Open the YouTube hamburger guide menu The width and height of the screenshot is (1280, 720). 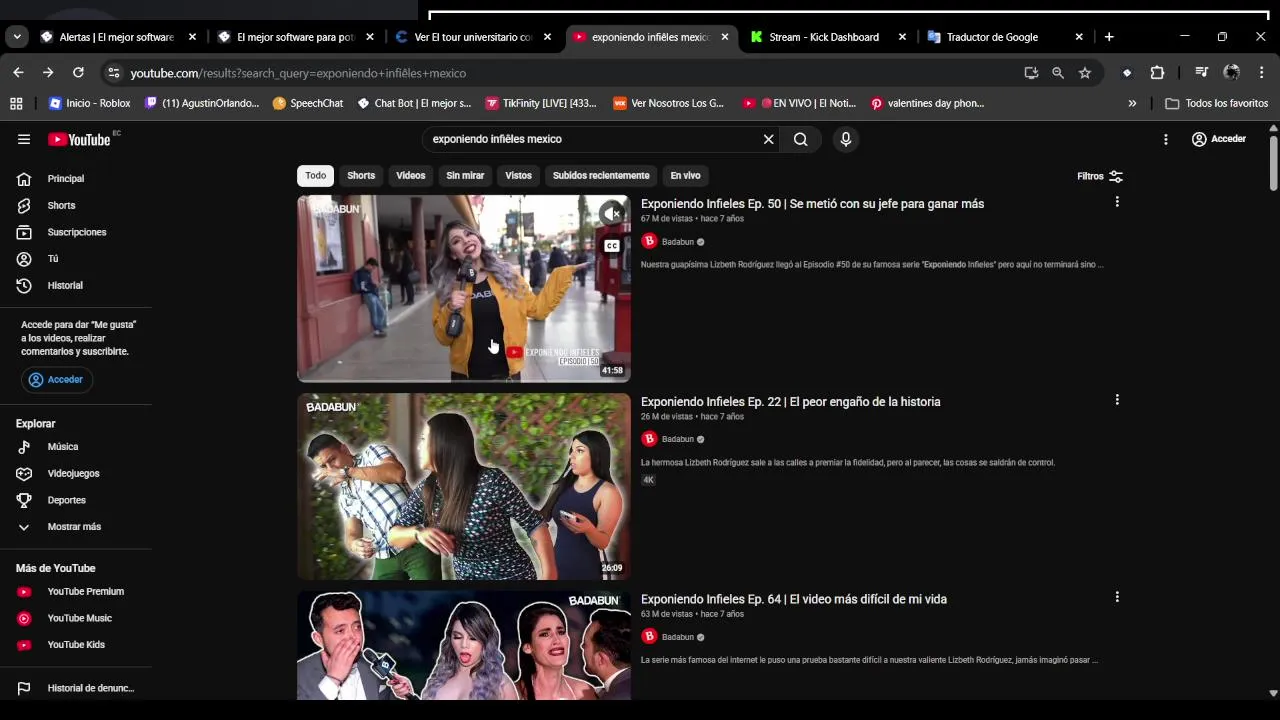click(x=24, y=139)
